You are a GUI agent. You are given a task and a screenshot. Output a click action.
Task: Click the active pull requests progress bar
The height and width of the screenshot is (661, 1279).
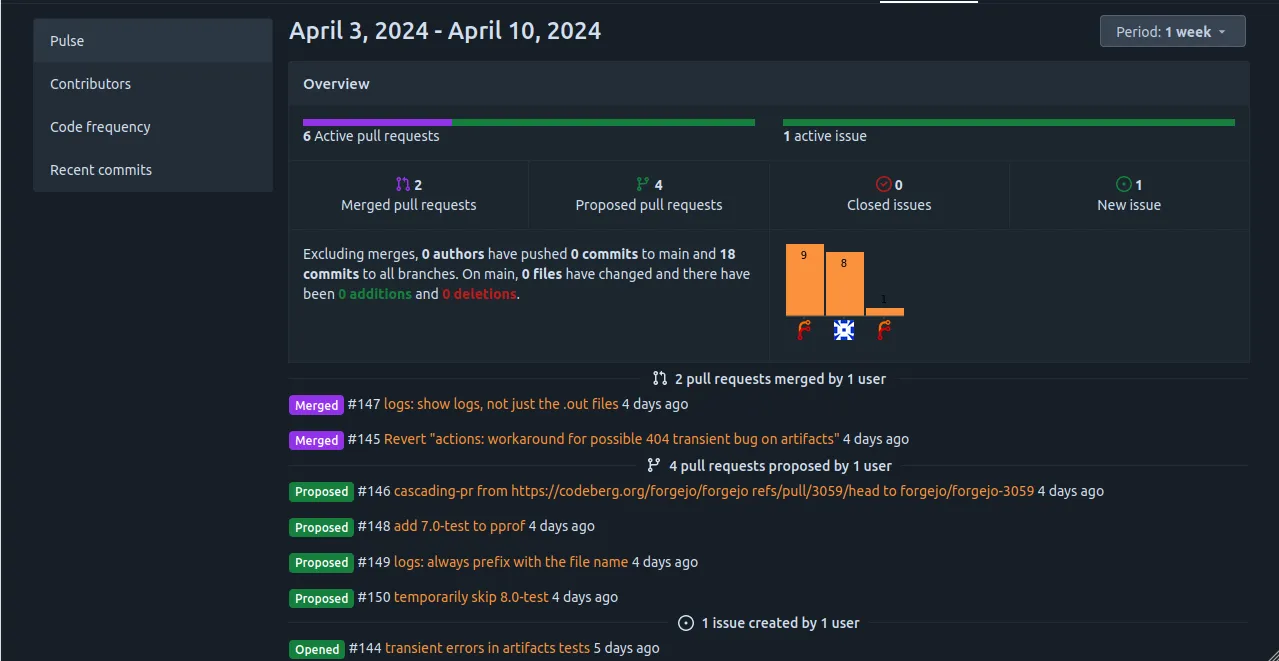pyautogui.click(x=528, y=121)
